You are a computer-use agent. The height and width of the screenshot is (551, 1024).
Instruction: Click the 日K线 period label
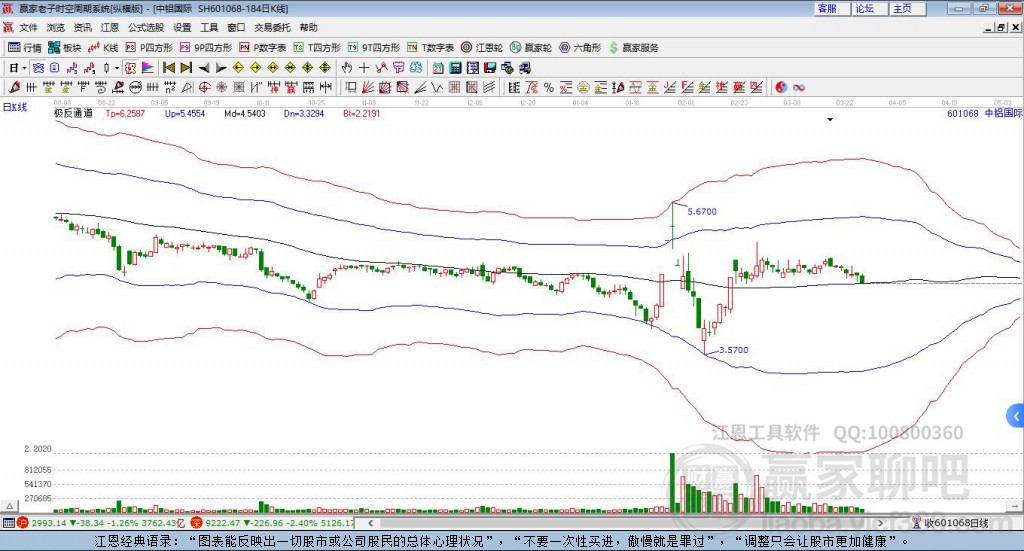15,107
